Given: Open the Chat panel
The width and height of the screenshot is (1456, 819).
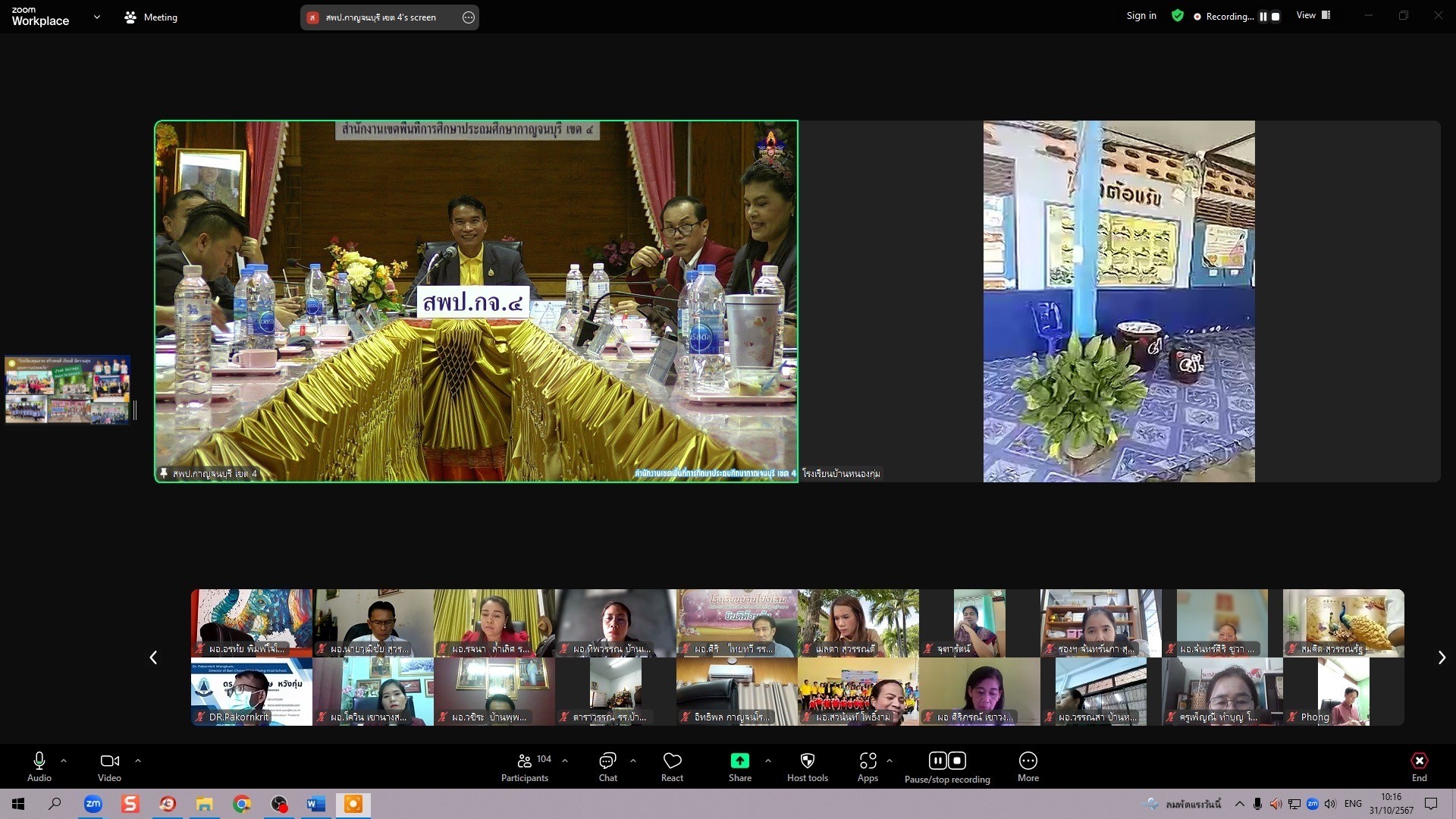Looking at the screenshot, I should click(607, 767).
